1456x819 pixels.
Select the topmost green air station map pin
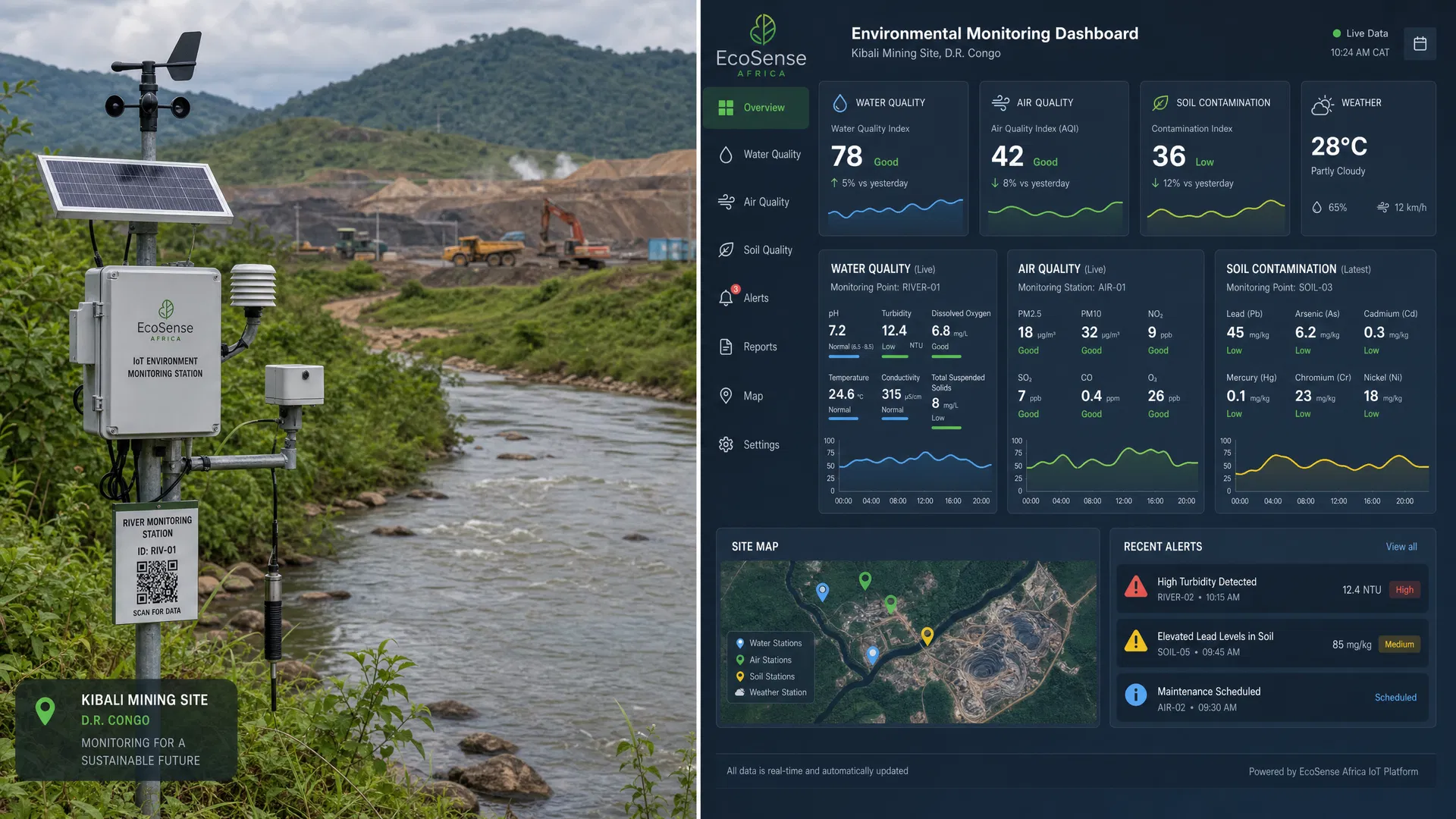(x=864, y=581)
